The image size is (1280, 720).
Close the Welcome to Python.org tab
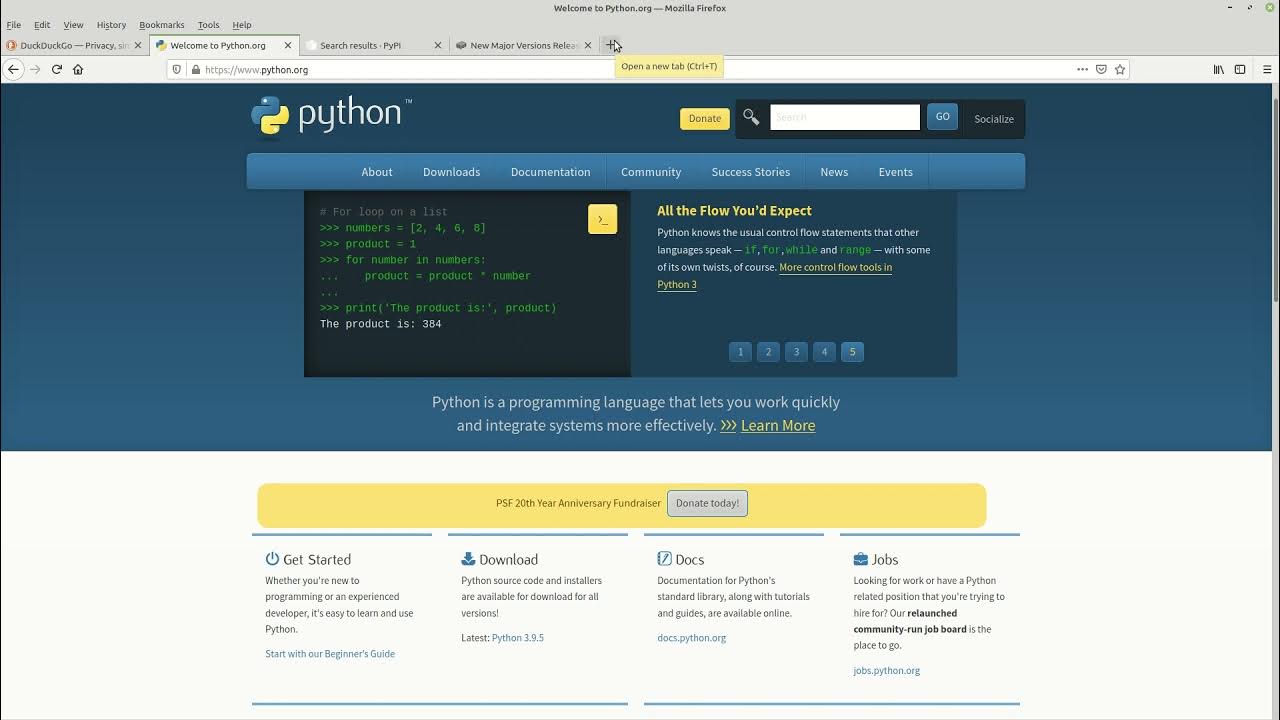288,45
